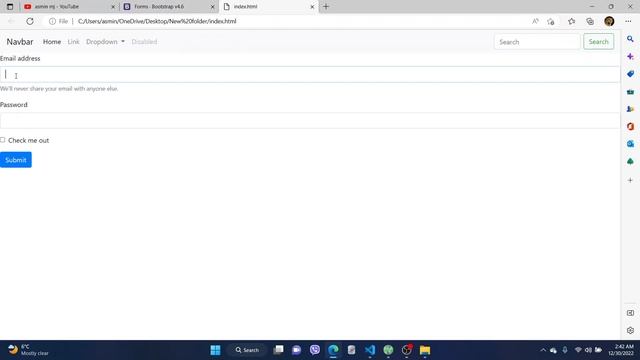Open the Windows Start button

tap(216, 350)
